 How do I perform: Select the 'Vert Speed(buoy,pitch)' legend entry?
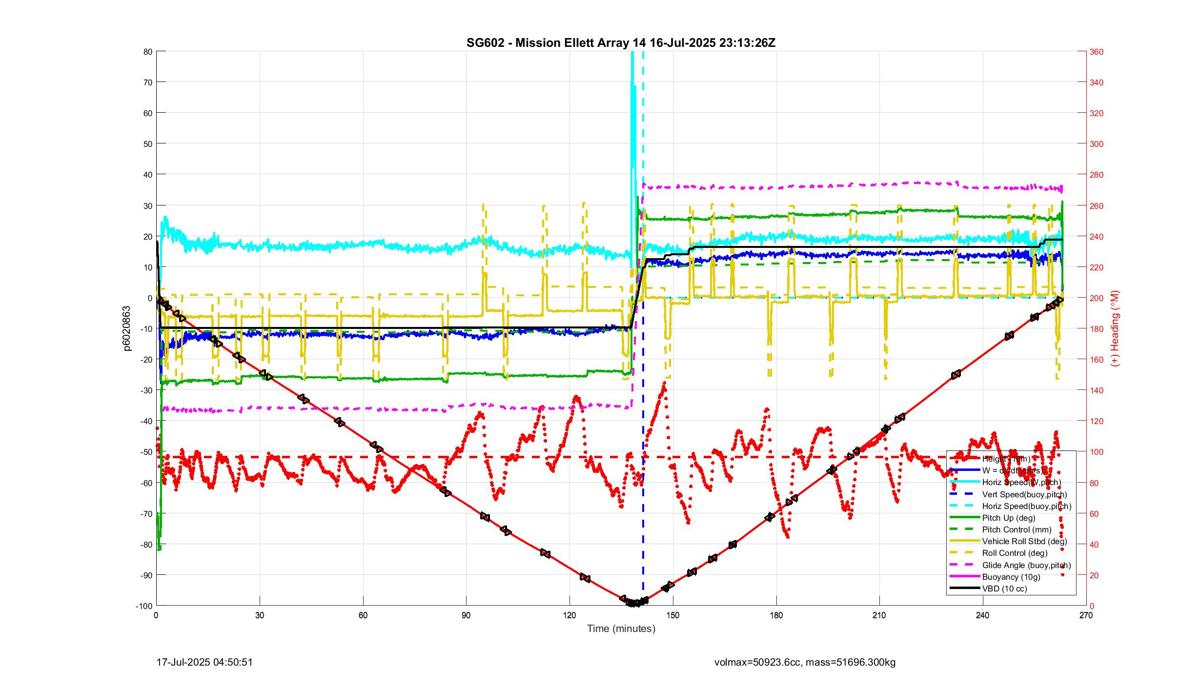coord(1024,494)
